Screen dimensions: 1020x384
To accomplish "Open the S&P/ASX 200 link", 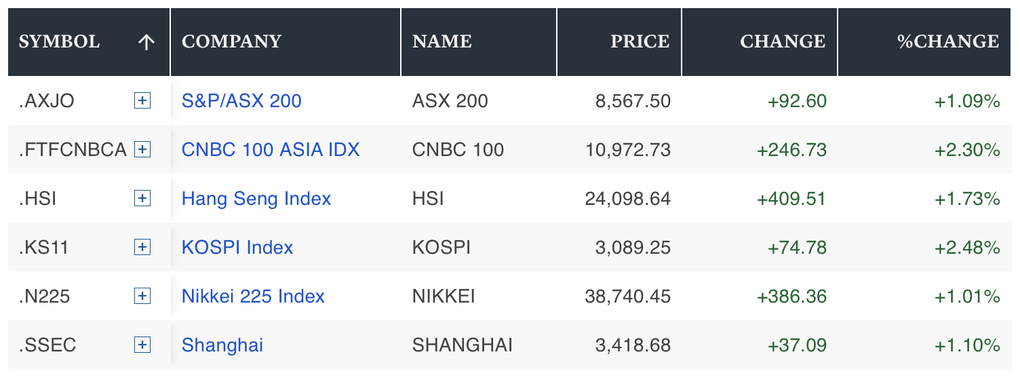I will [241, 101].
